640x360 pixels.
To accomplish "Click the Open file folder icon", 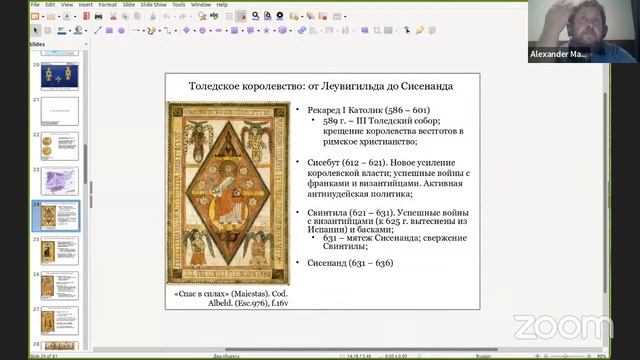I will [51, 16].
